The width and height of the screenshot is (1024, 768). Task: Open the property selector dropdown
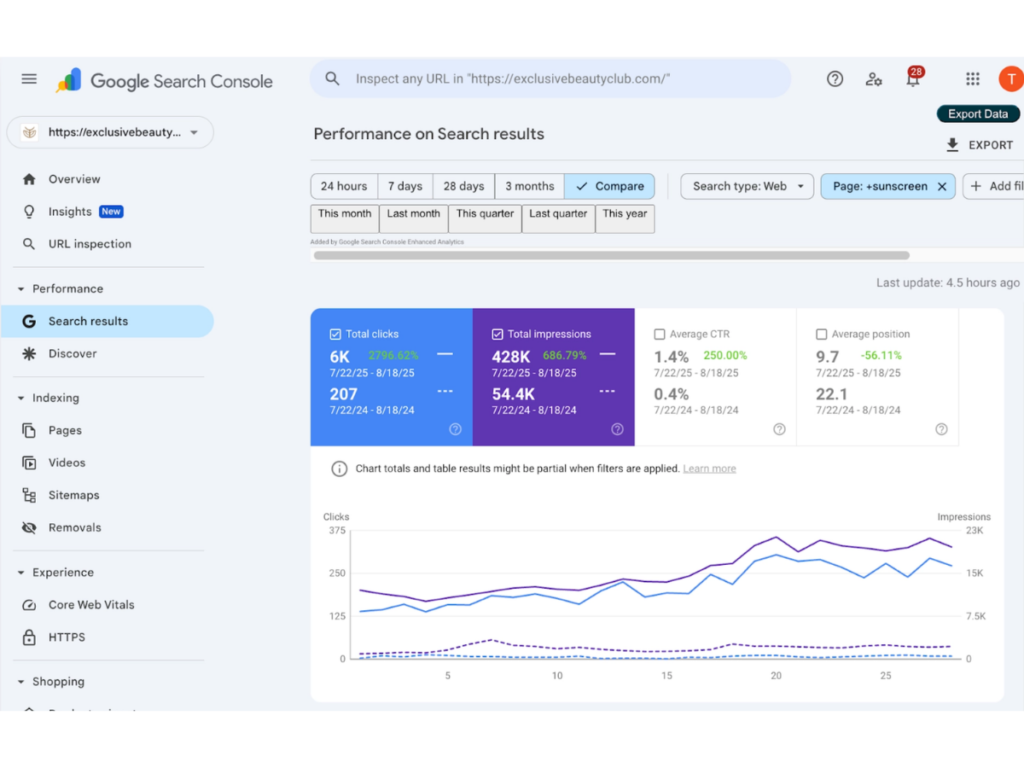(x=110, y=133)
